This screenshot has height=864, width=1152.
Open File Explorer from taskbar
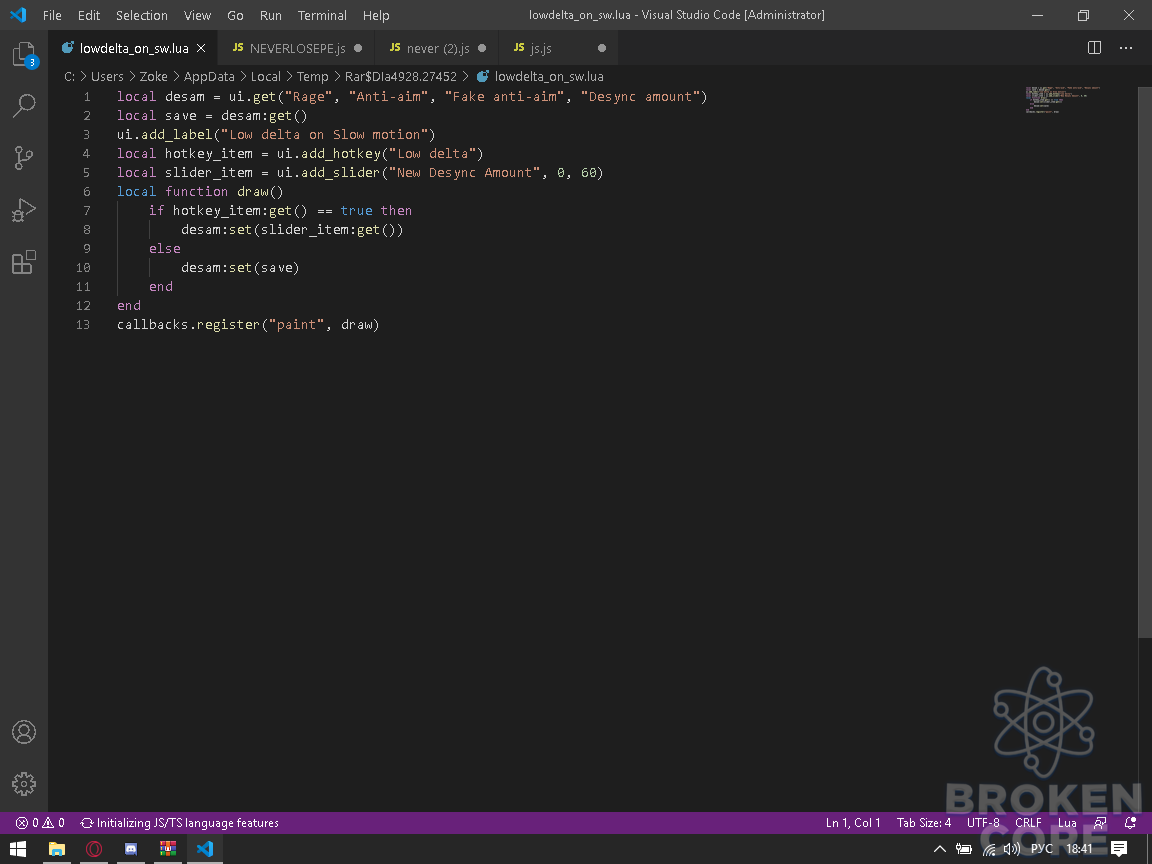(x=57, y=849)
